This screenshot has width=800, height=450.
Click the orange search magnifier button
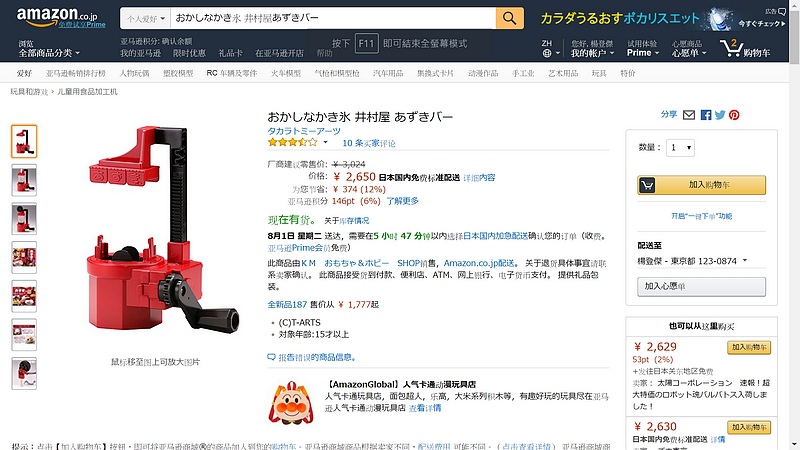coord(509,18)
